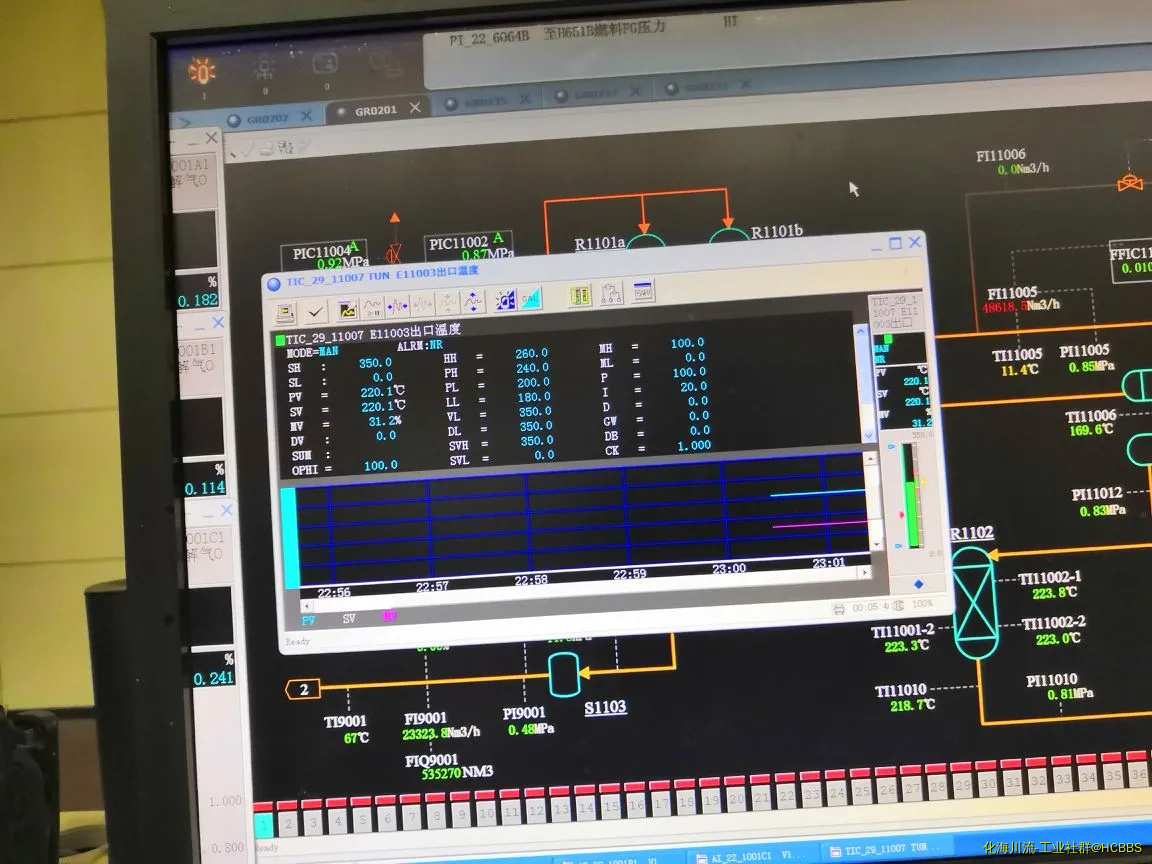The image size is (1152, 864).
Task: Click the scroll down arrow of parameter list
Action: (869, 435)
